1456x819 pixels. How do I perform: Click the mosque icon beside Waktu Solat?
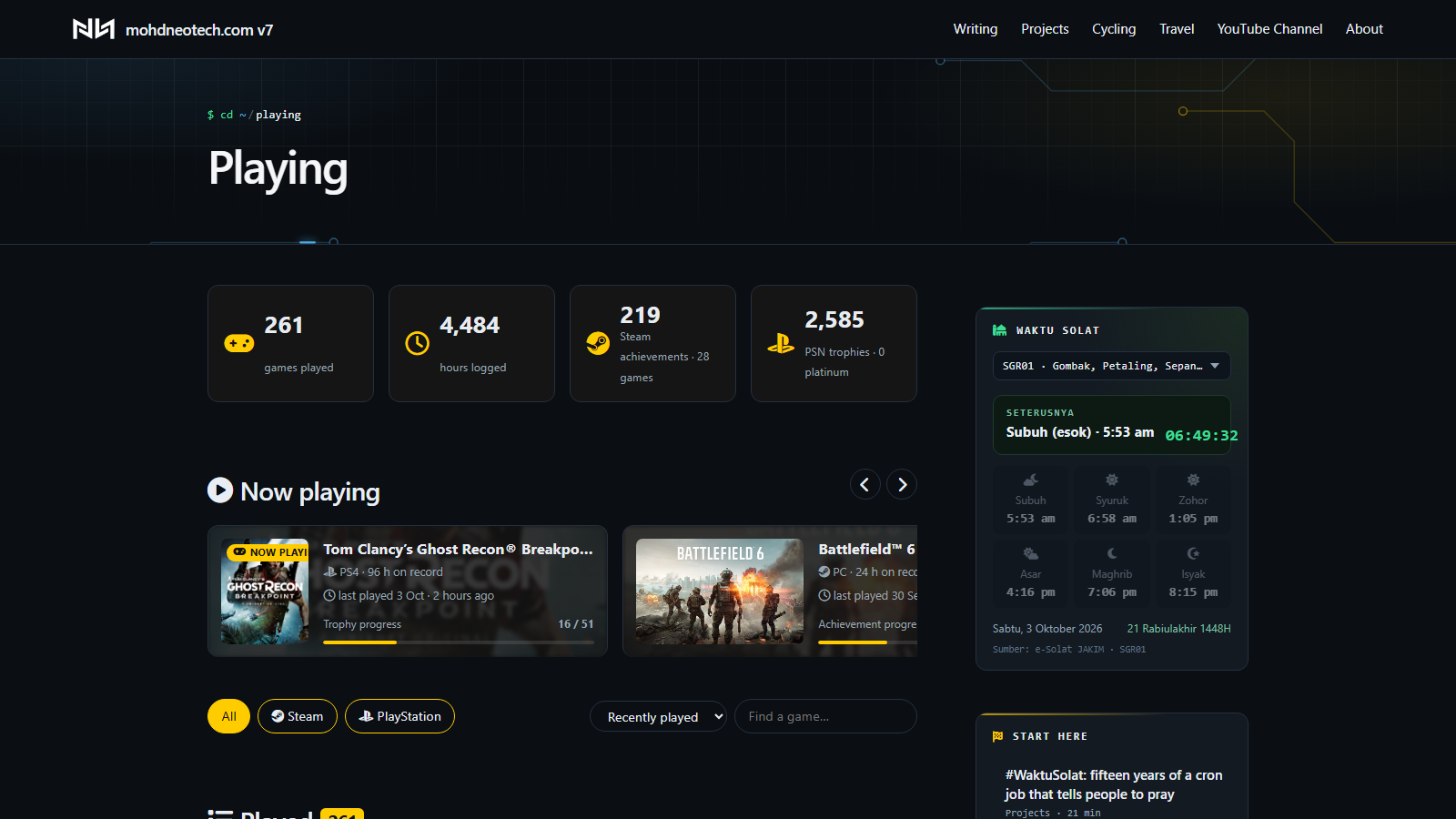[x=1000, y=330]
